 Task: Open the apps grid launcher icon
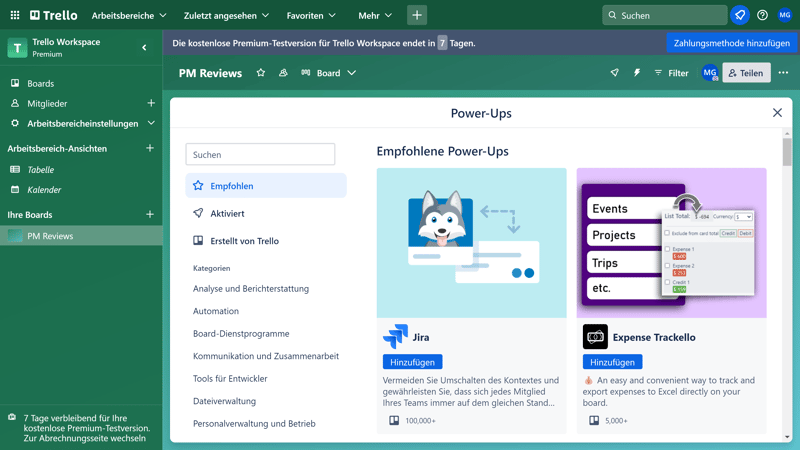[15, 15]
